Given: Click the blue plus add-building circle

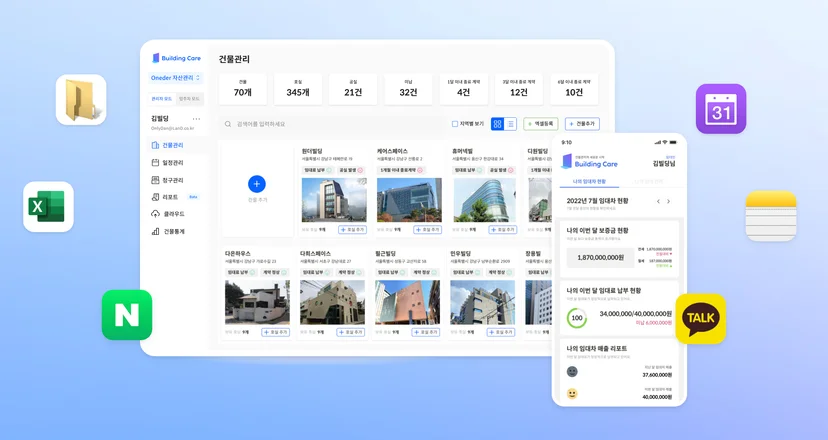Looking at the screenshot, I should 257,184.
